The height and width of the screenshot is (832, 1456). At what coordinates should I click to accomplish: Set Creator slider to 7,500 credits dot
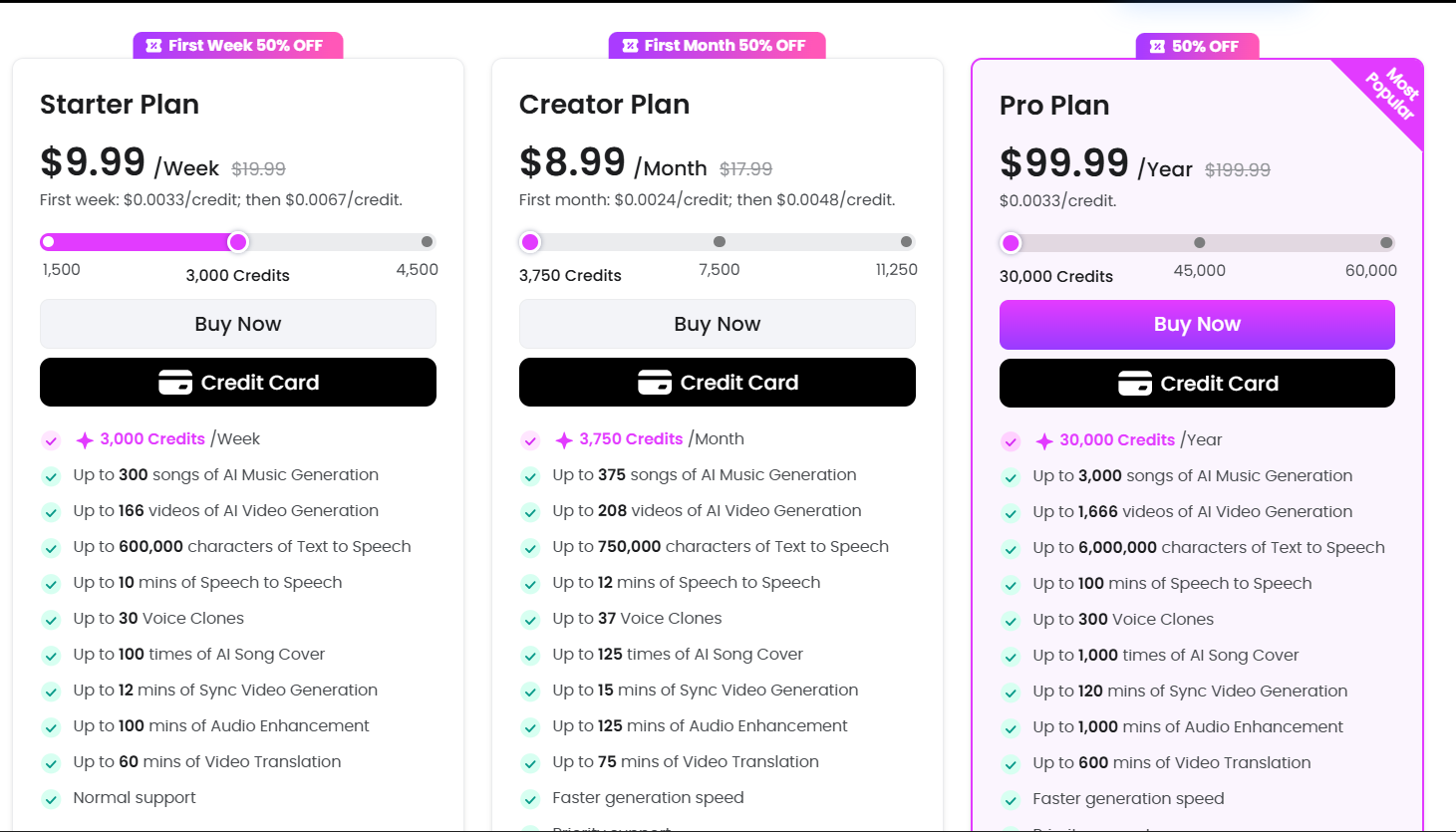tap(720, 242)
